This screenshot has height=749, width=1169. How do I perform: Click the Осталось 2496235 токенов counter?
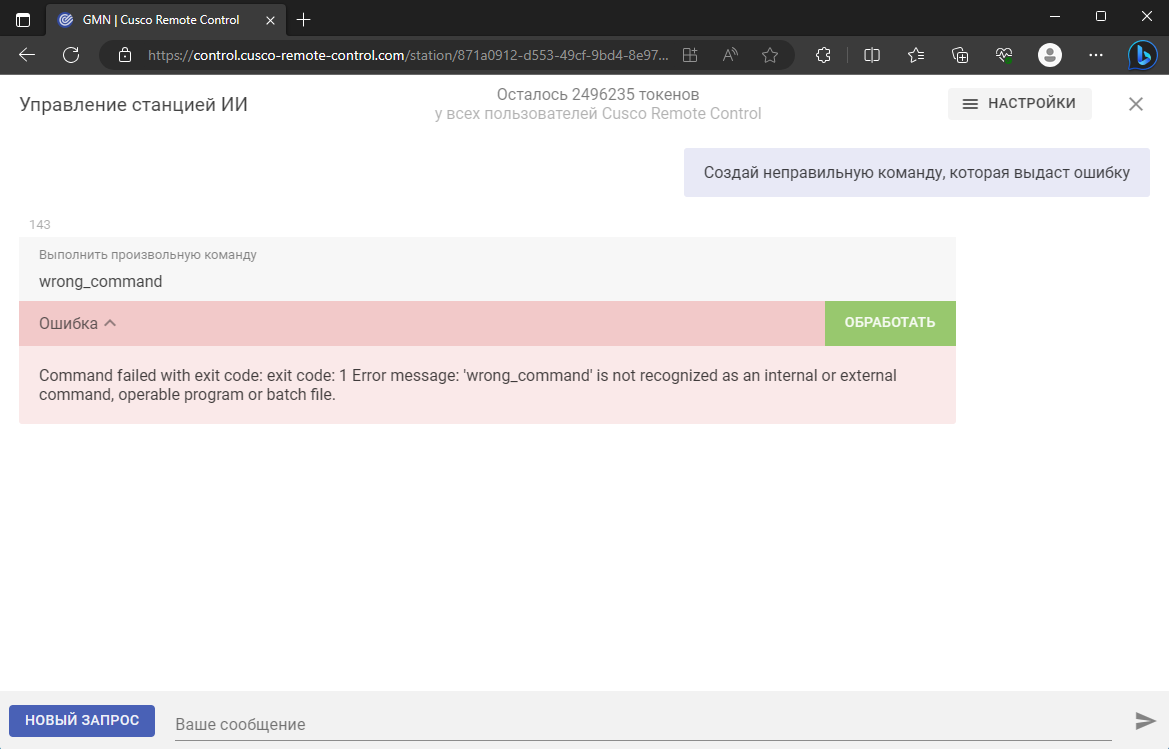click(x=598, y=95)
